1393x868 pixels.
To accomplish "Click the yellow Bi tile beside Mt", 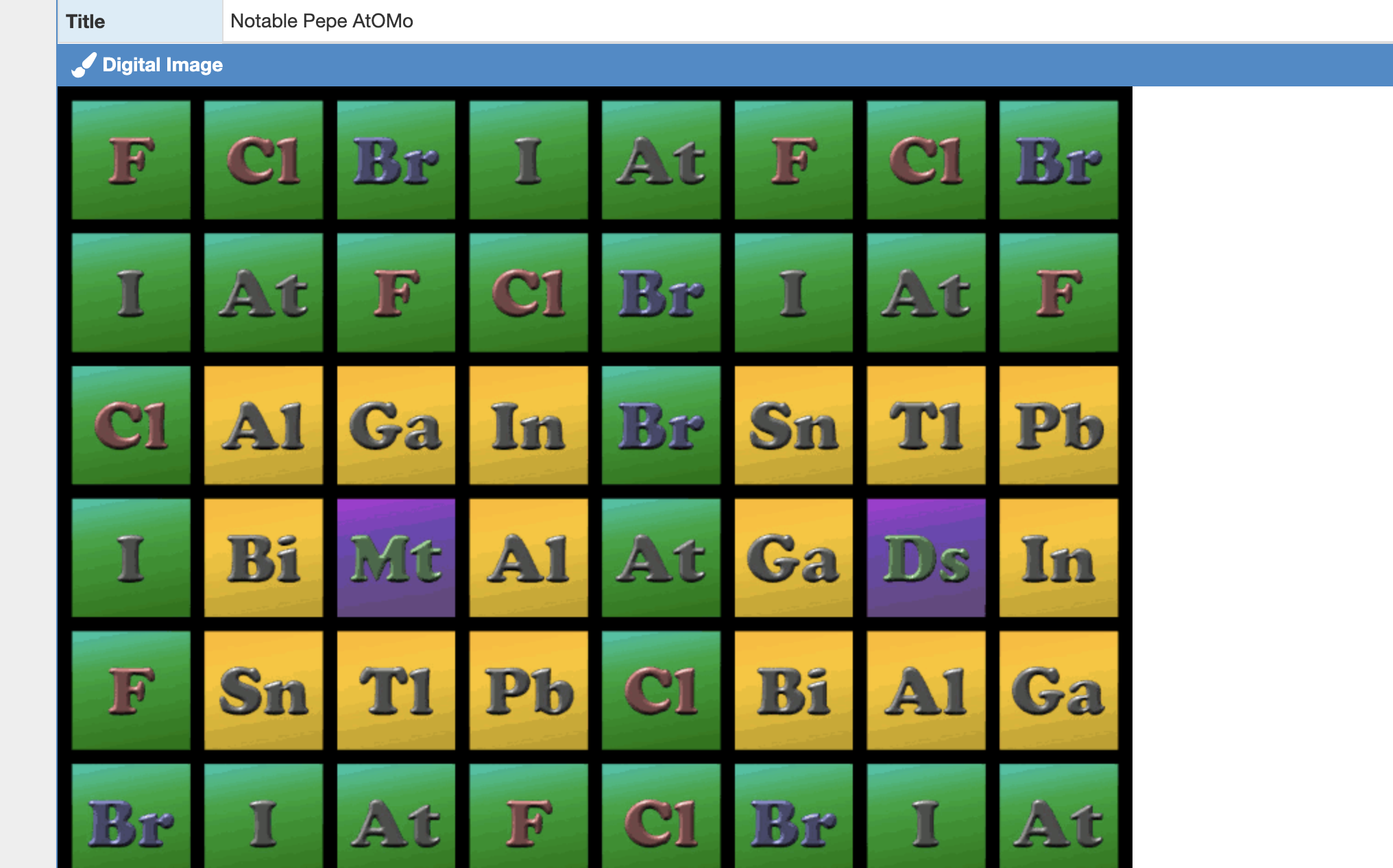I will click(x=263, y=557).
